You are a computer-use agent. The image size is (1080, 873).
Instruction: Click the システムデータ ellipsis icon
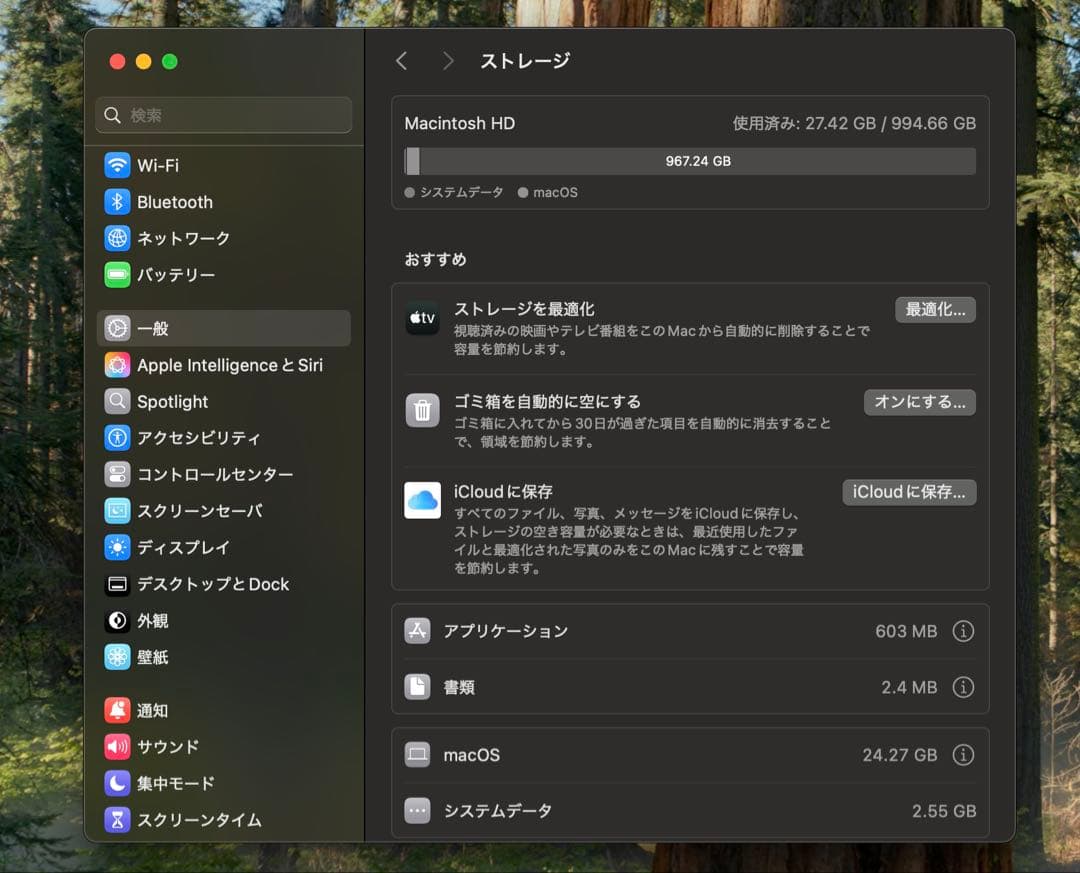click(417, 811)
